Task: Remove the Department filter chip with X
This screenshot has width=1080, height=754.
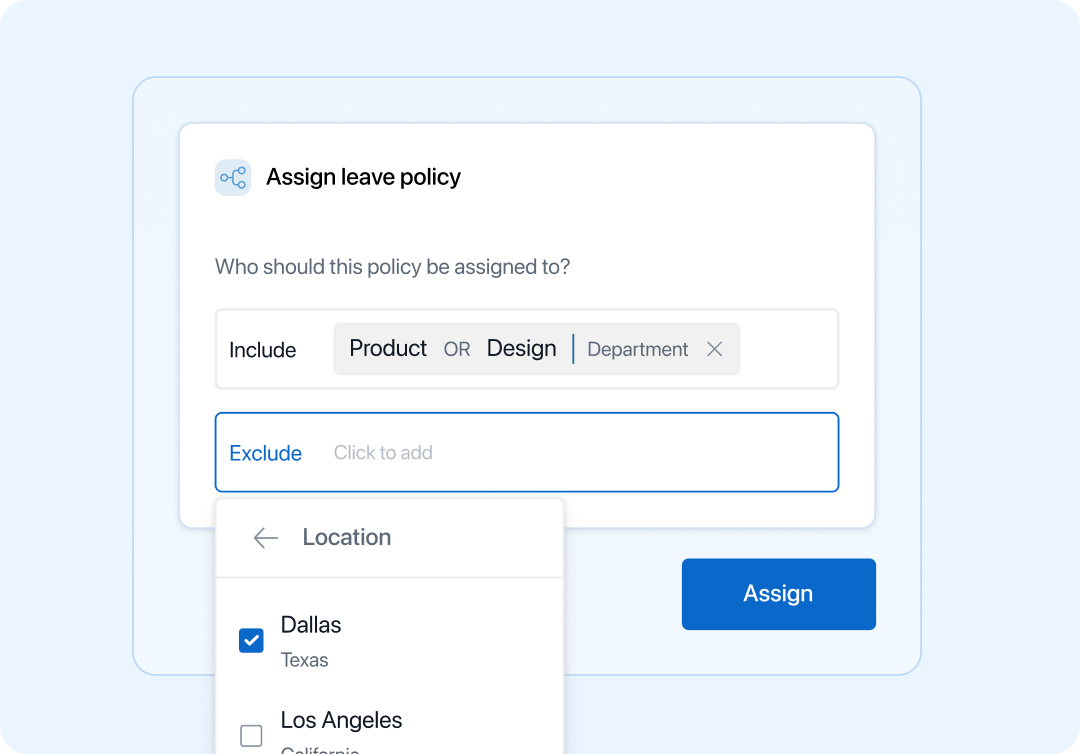Action: click(714, 349)
